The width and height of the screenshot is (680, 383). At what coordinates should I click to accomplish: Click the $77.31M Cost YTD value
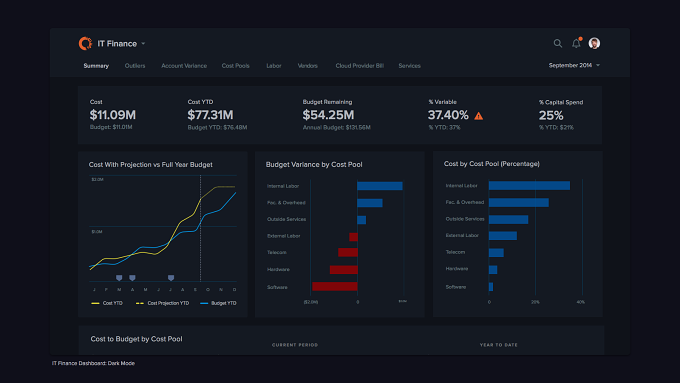(x=210, y=115)
